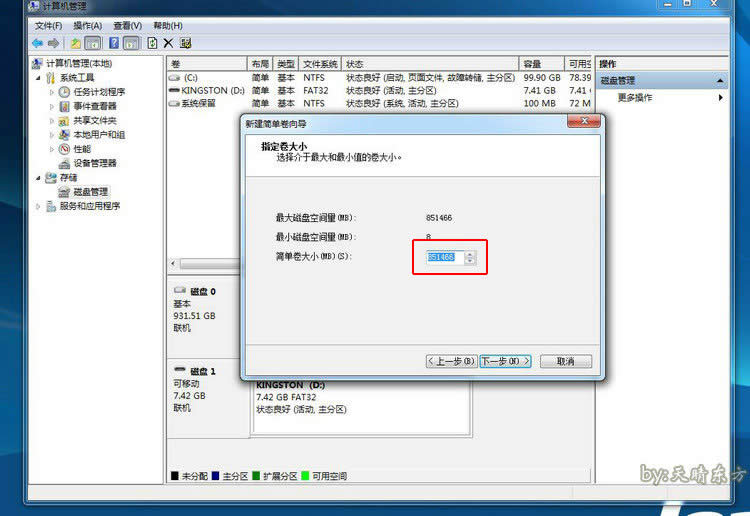The height and width of the screenshot is (516, 750).
Task: Open the 操作(A) menu
Action: click(87, 25)
